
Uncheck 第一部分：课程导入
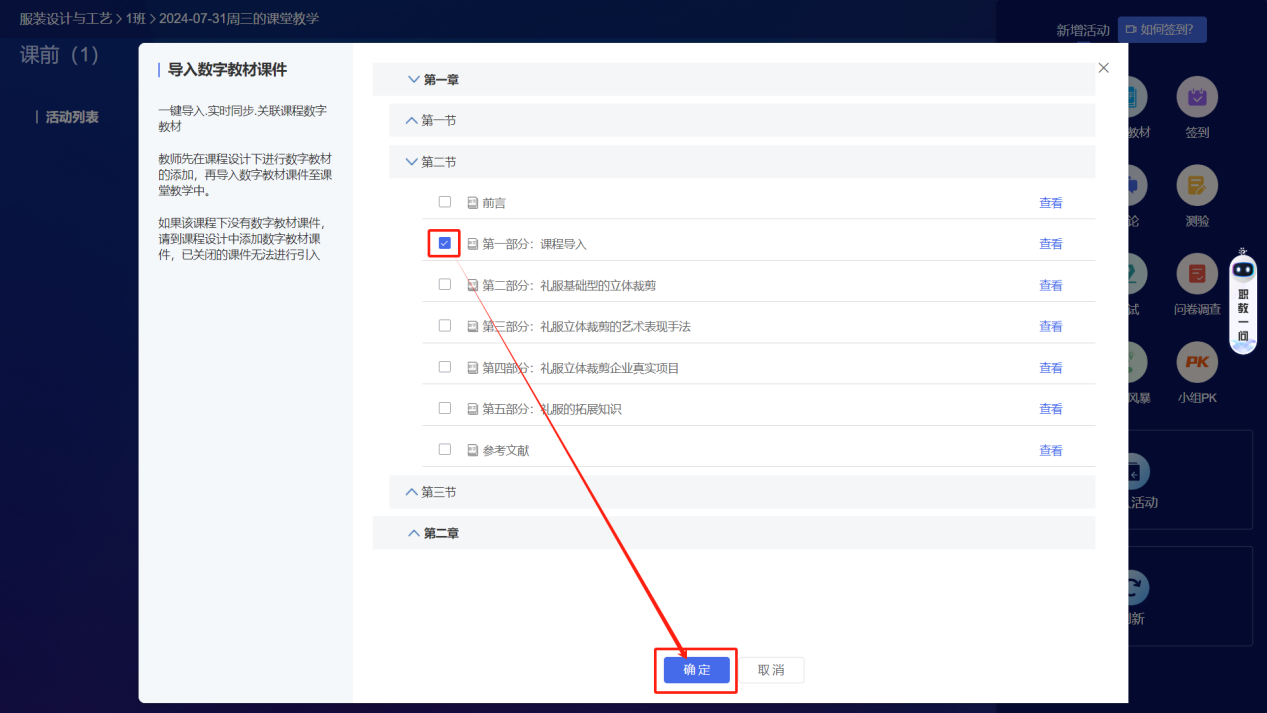coord(444,242)
